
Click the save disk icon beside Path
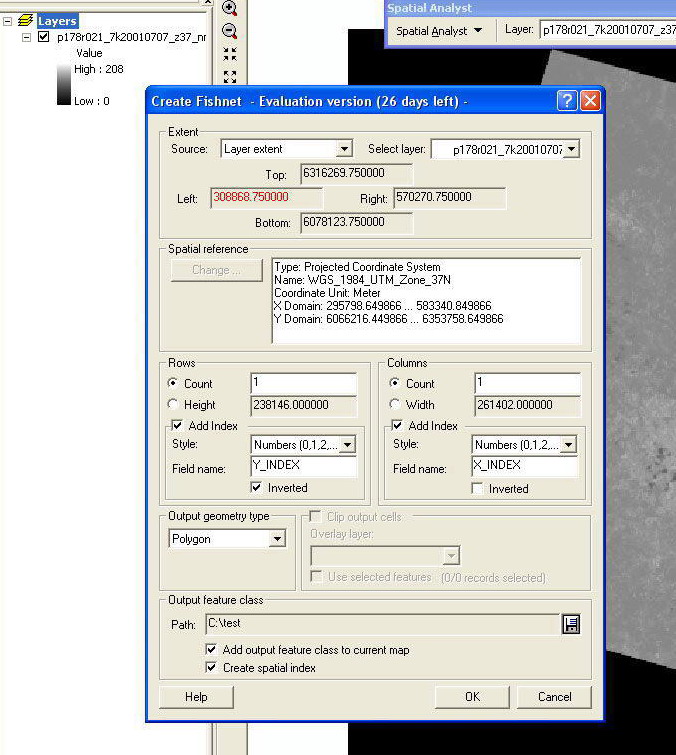[571, 624]
